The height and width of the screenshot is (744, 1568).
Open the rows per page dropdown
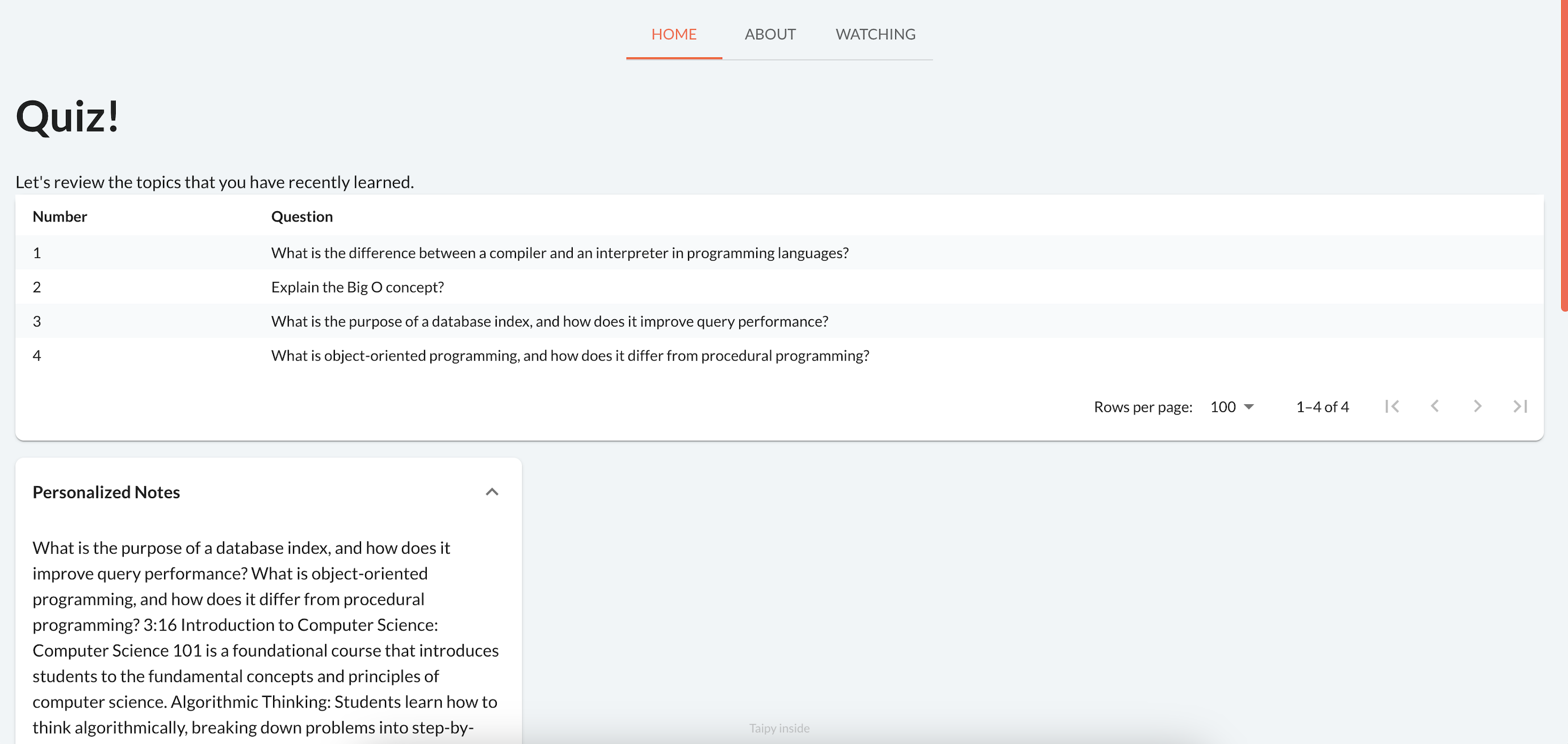click(x=1232, y=407)
